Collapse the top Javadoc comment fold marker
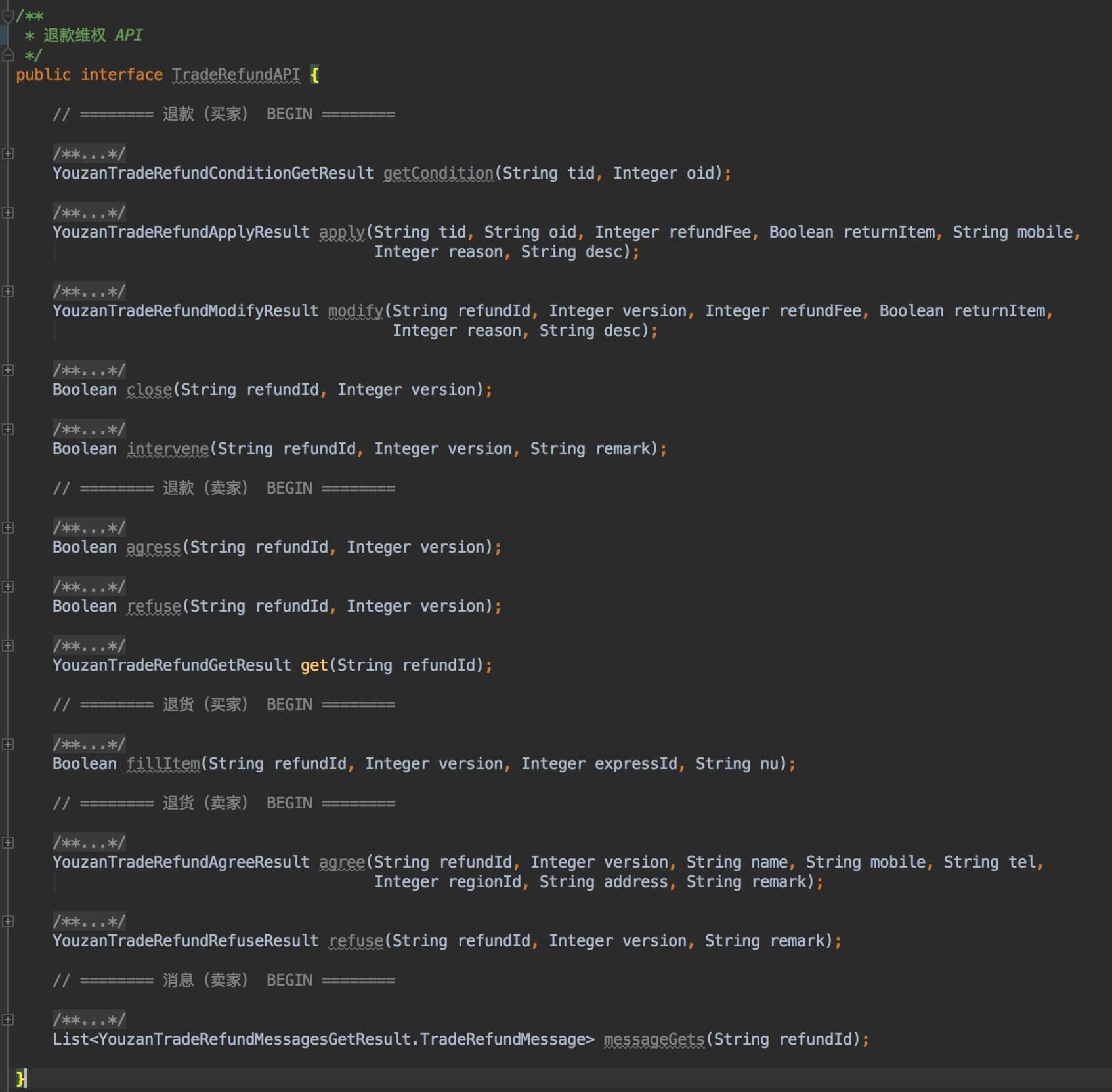The image size is (1112, 1092). click(7, 17)
